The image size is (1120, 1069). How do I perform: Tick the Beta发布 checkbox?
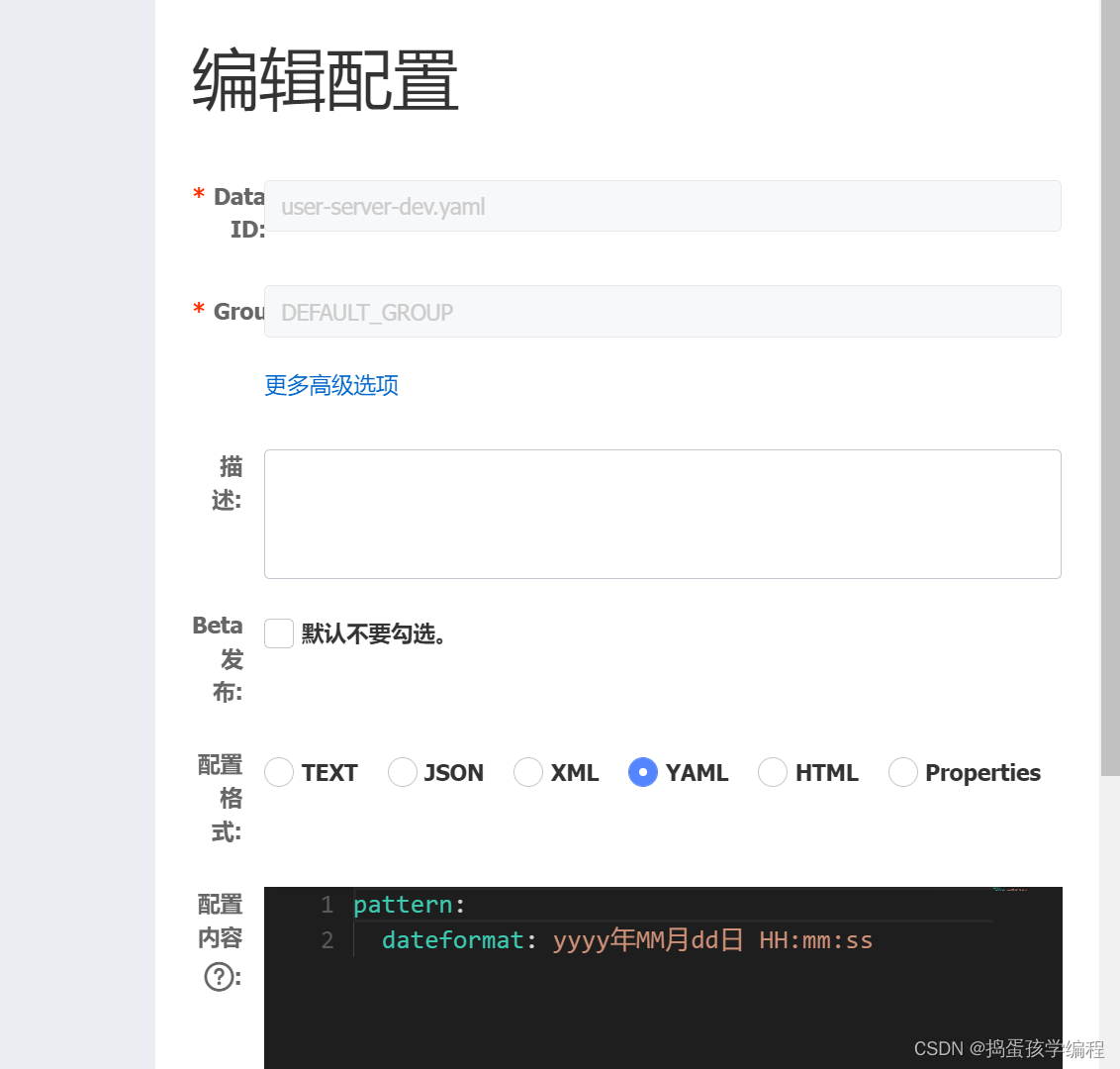[279, 633]
